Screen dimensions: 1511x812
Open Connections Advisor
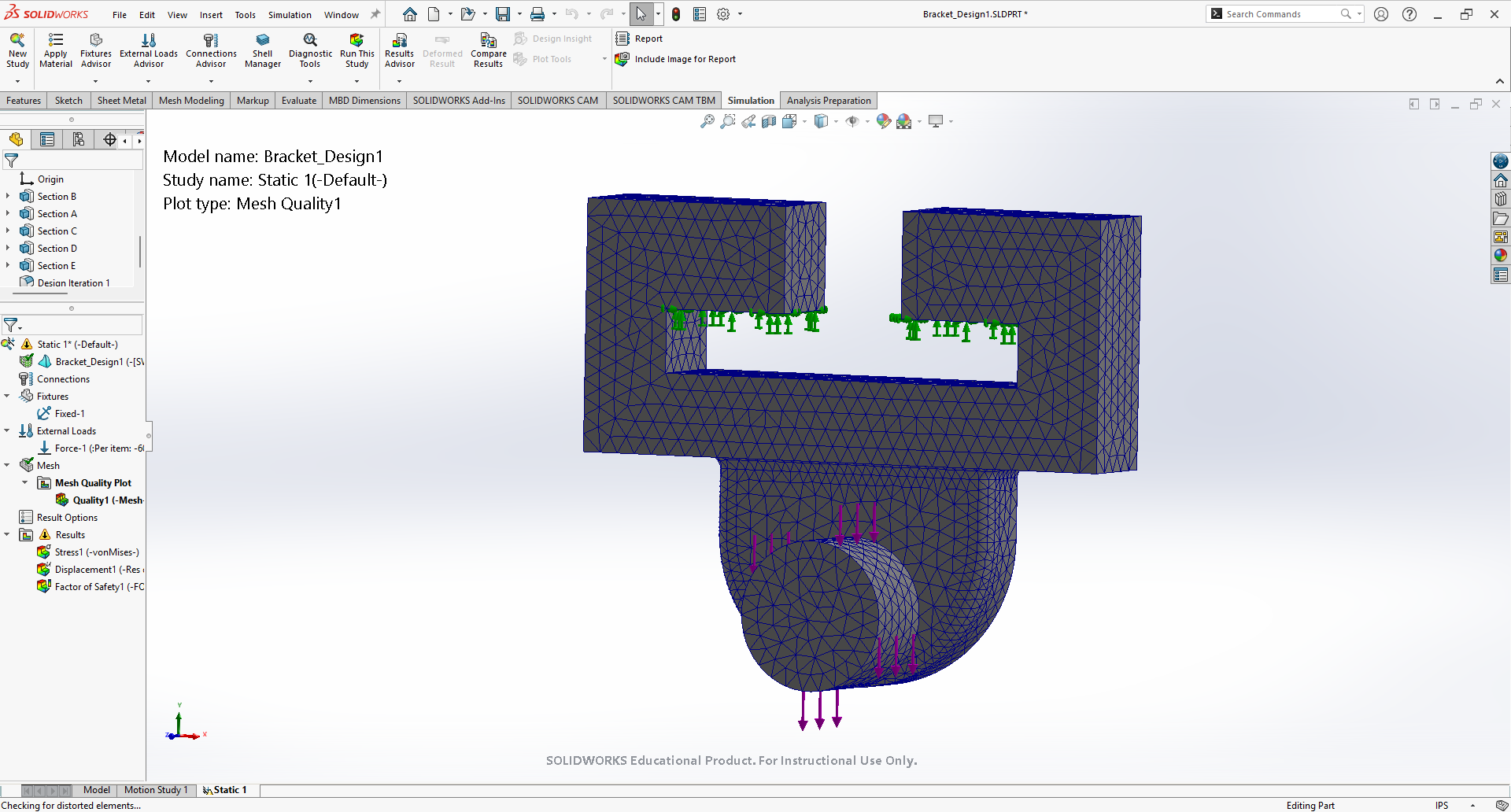211,50
